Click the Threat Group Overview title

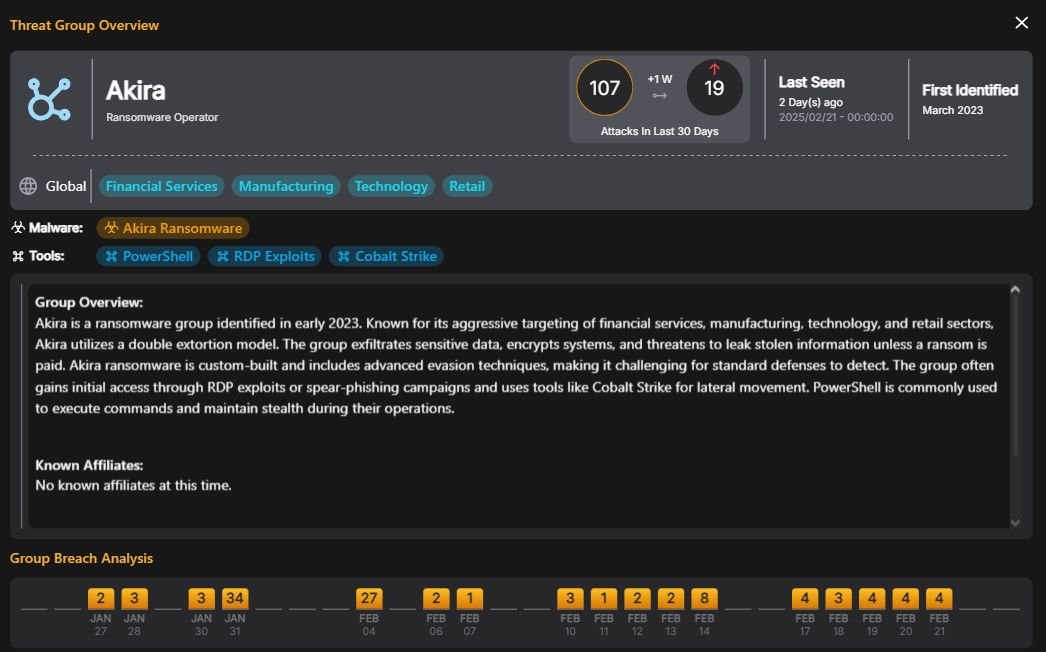(84, 25)
